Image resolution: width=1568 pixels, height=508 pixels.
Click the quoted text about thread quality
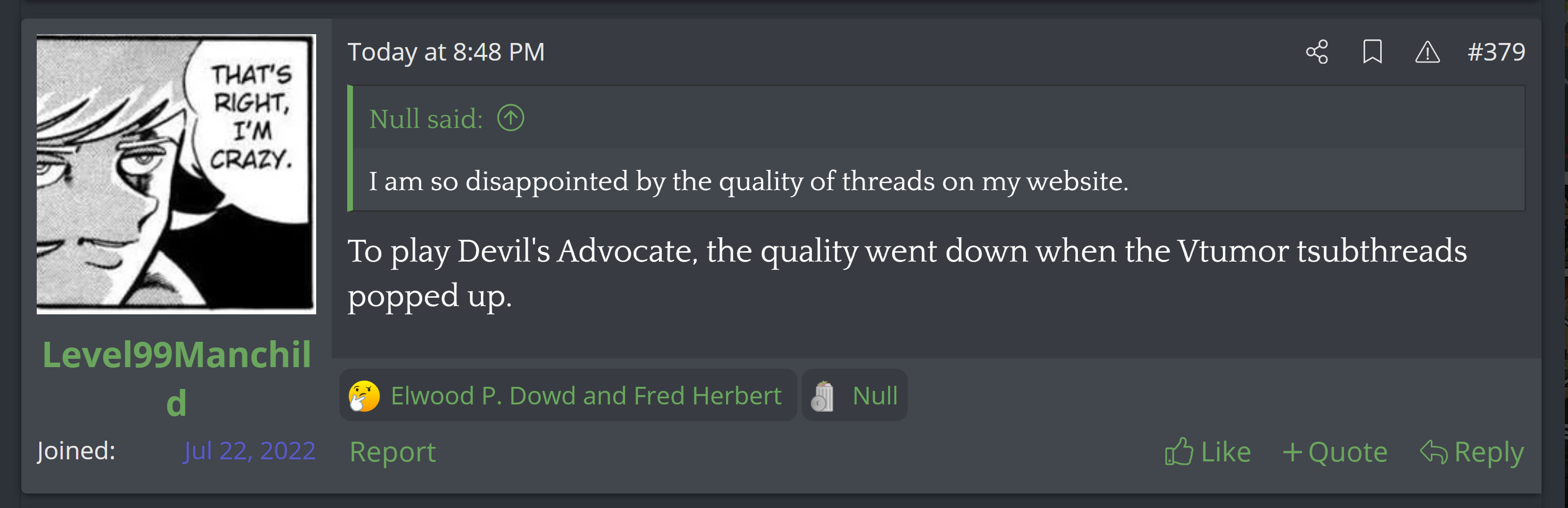point(748,182)
